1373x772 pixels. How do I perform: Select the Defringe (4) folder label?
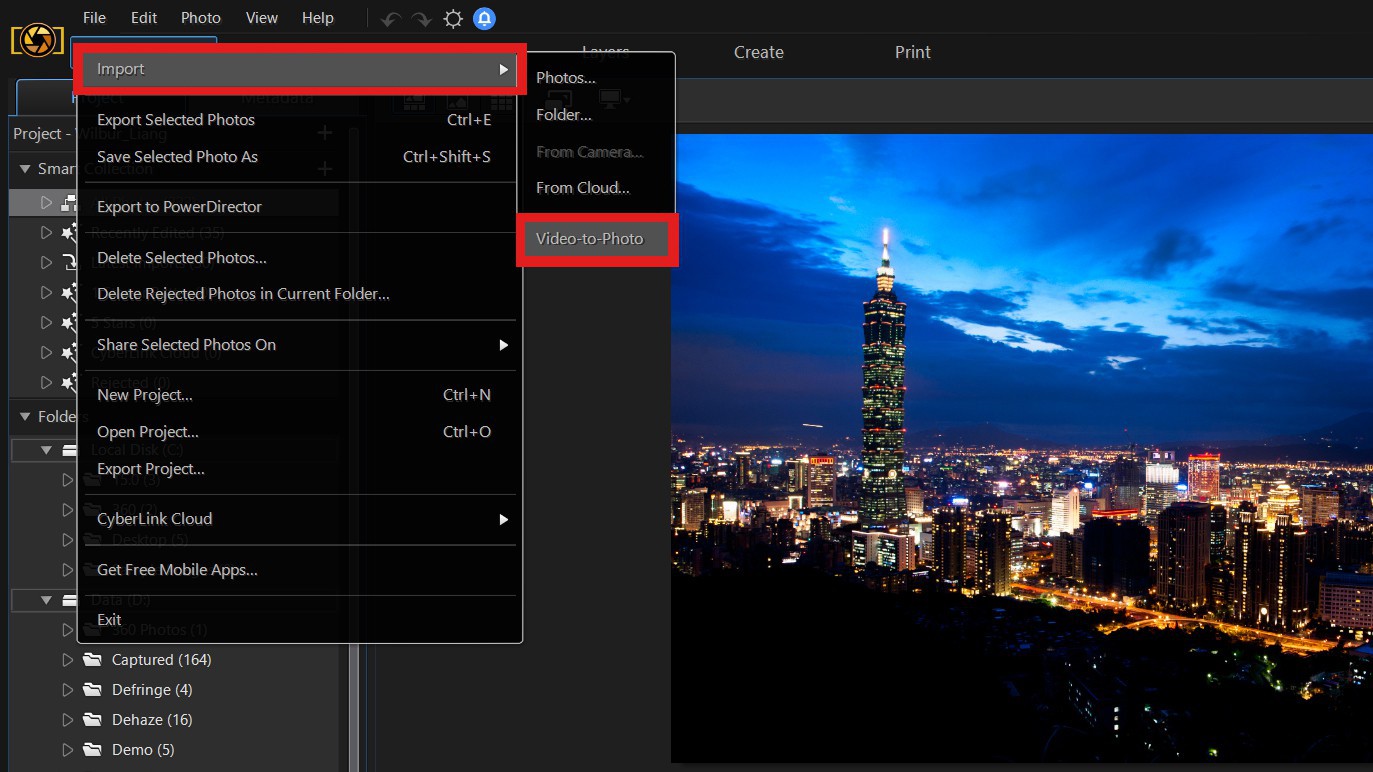[152, 690]
